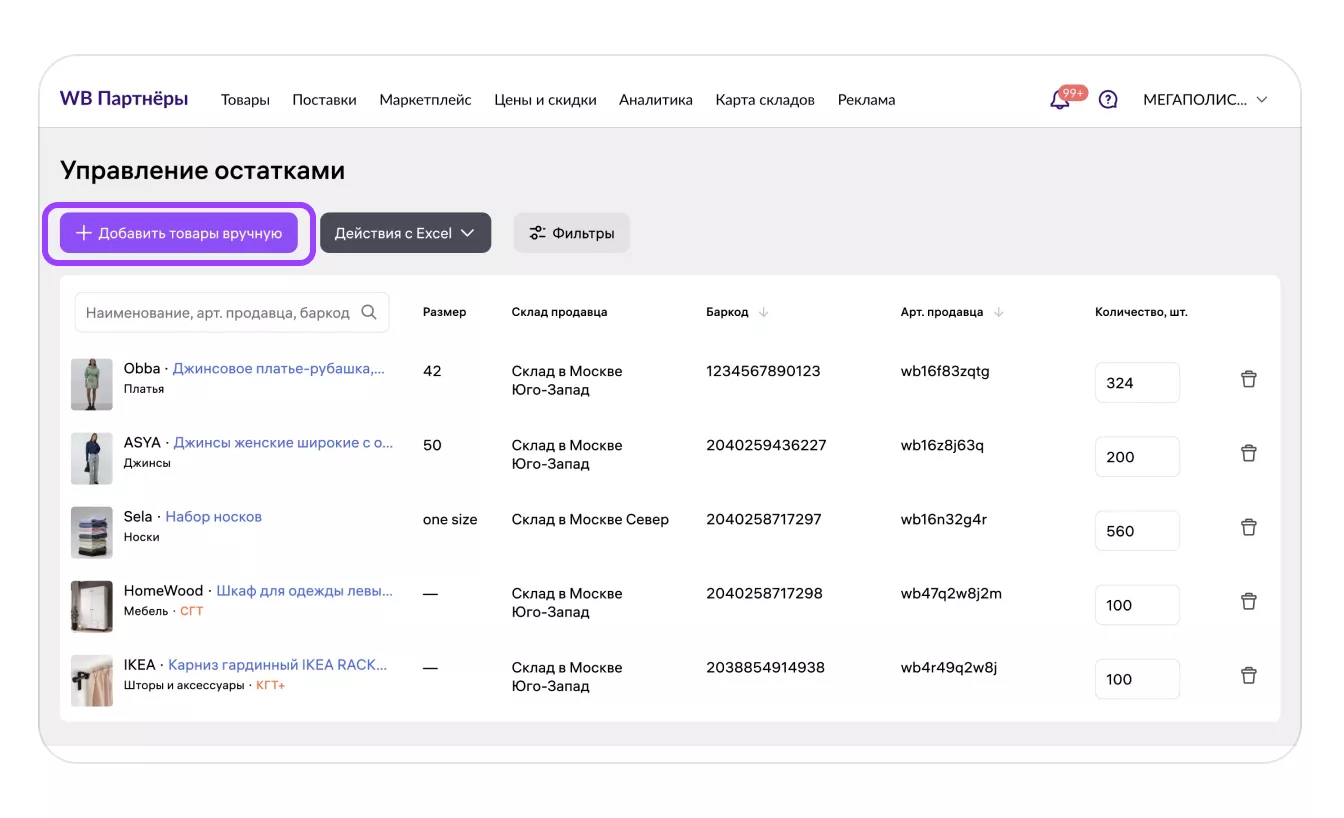Expand the Действия с Excel dropdown
Image resolution: width=1344 pixels, height=818 pixels.
tap(405, 233)
